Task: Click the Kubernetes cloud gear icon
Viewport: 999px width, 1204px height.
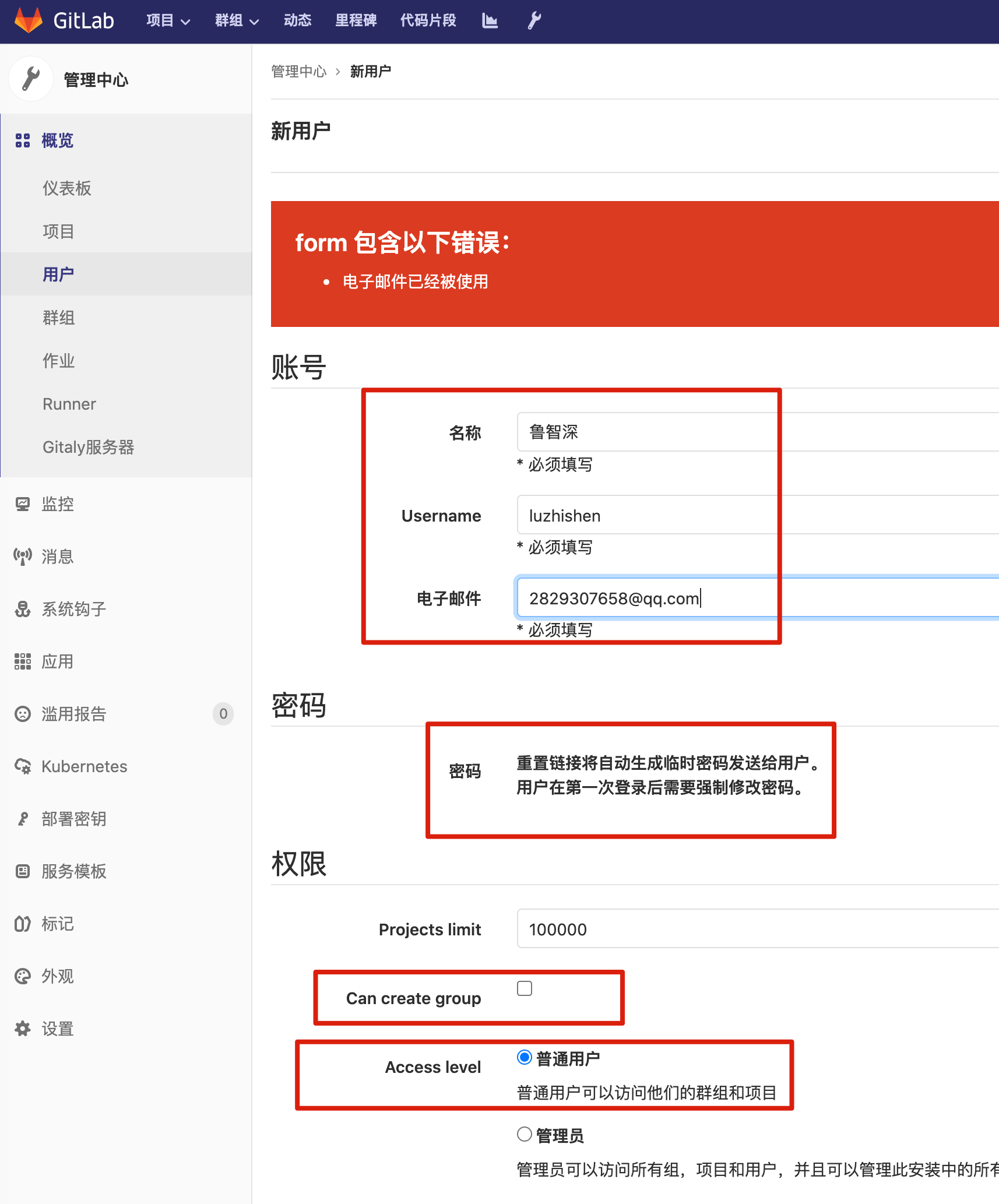Action: point(23,766)
